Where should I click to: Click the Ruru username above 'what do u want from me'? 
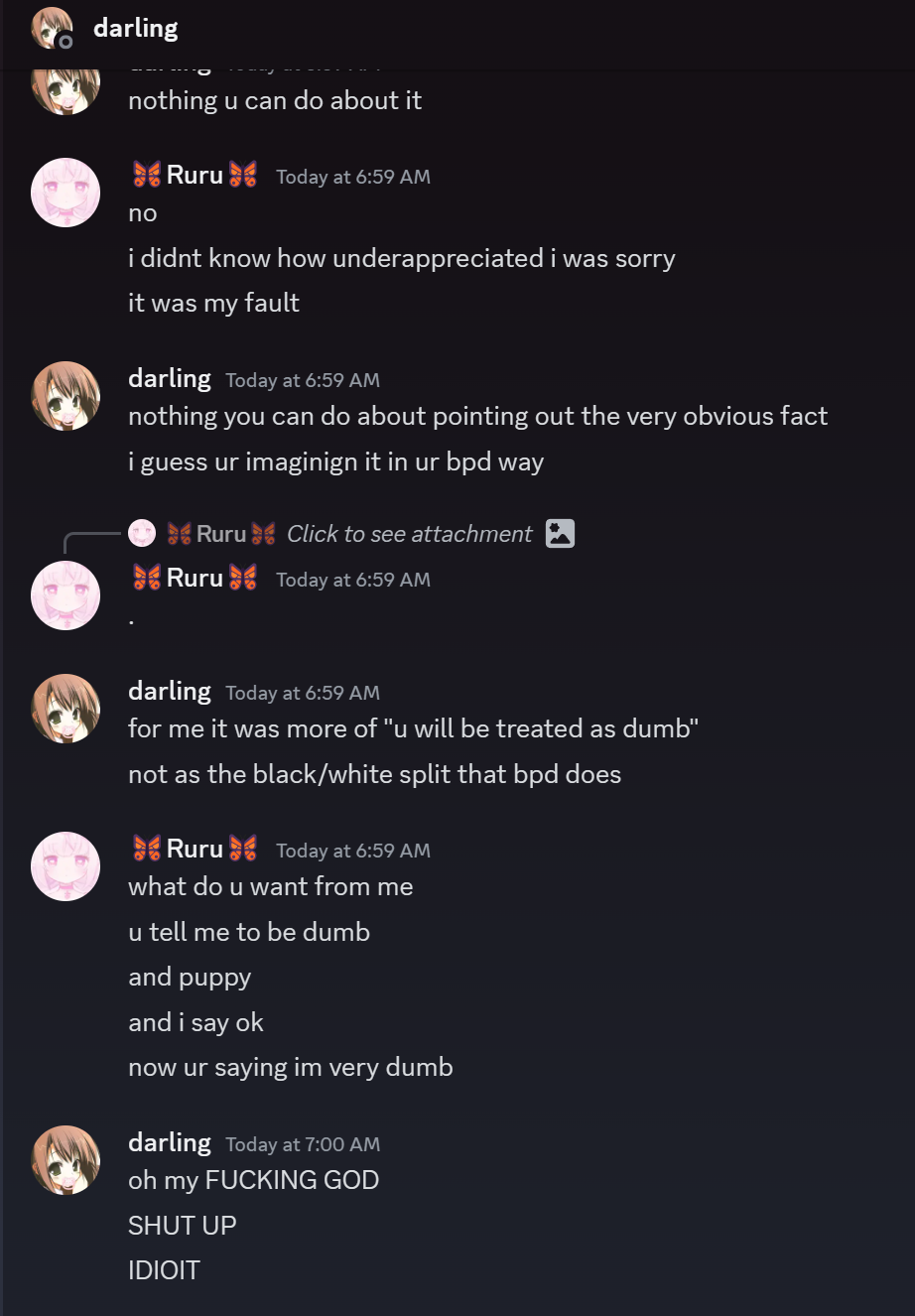(x=195, y=850)
